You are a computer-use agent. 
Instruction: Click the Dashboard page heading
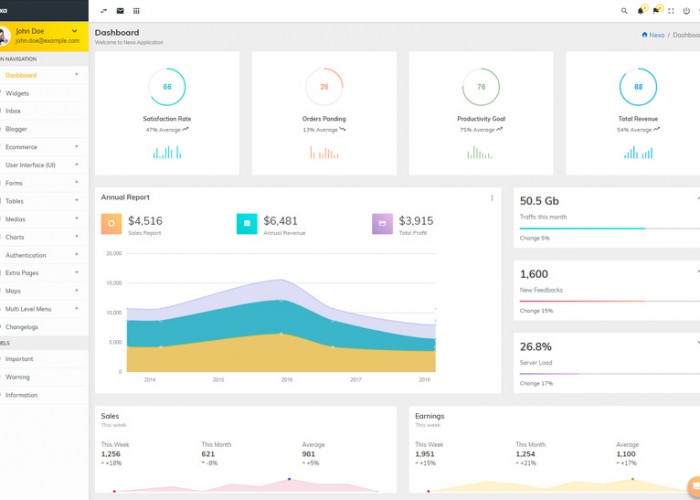(117, 33)
